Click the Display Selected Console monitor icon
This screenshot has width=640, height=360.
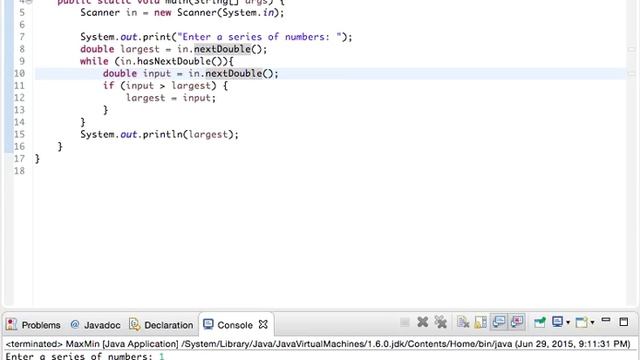click(x=558, y=322)
